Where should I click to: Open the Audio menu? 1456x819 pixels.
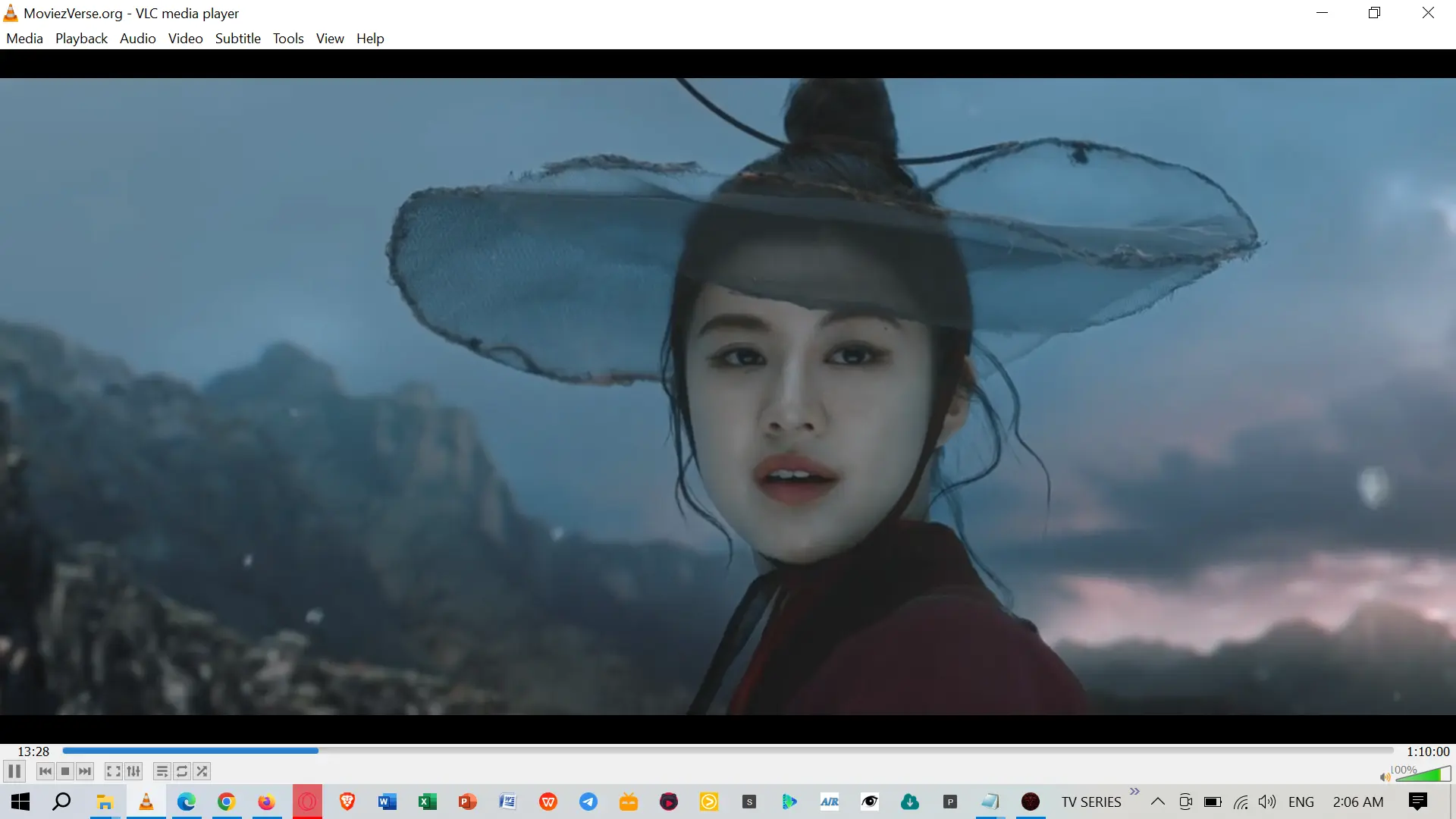pyautogui.click(x=137, y=38)
